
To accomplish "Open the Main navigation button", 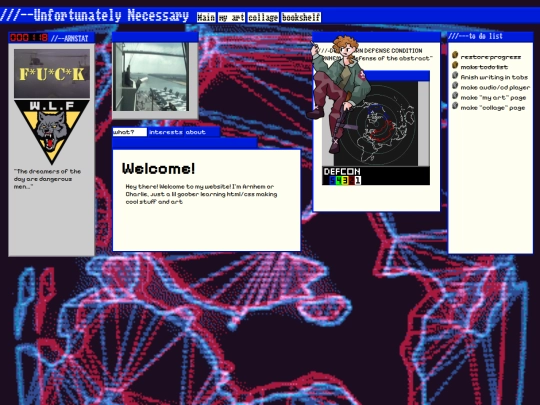I will tap(206, 17).
